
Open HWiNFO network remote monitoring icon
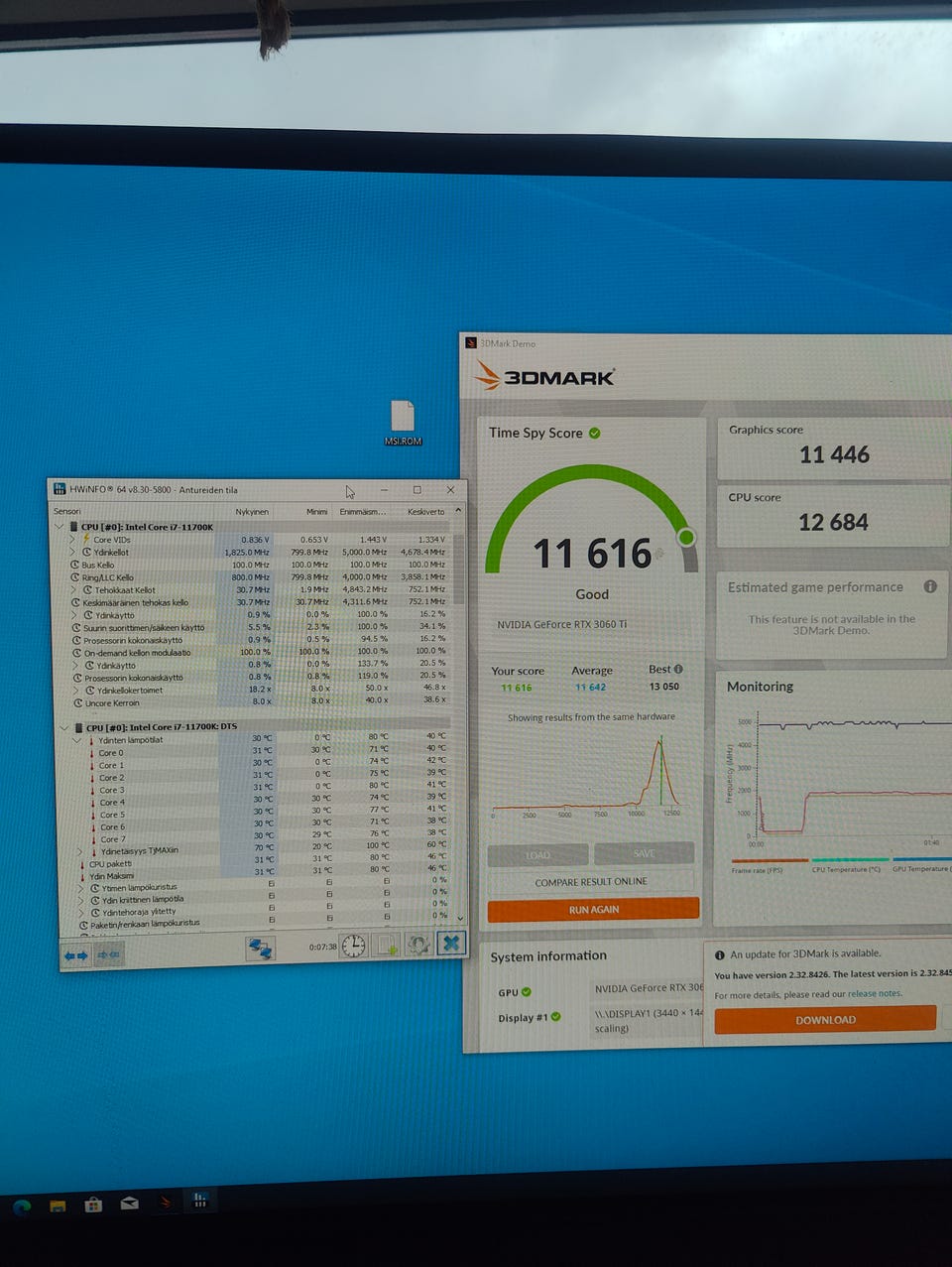pyautogui.click(x=260, y=949)
